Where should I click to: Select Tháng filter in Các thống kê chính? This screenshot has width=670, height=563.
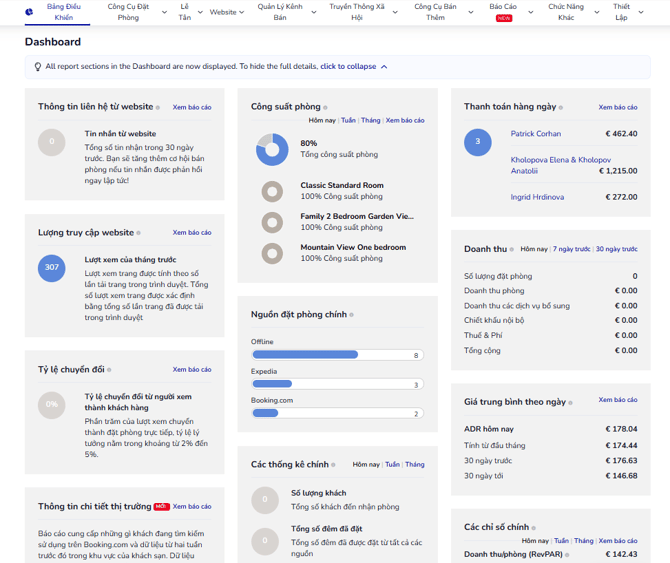[x=414, y=464]
